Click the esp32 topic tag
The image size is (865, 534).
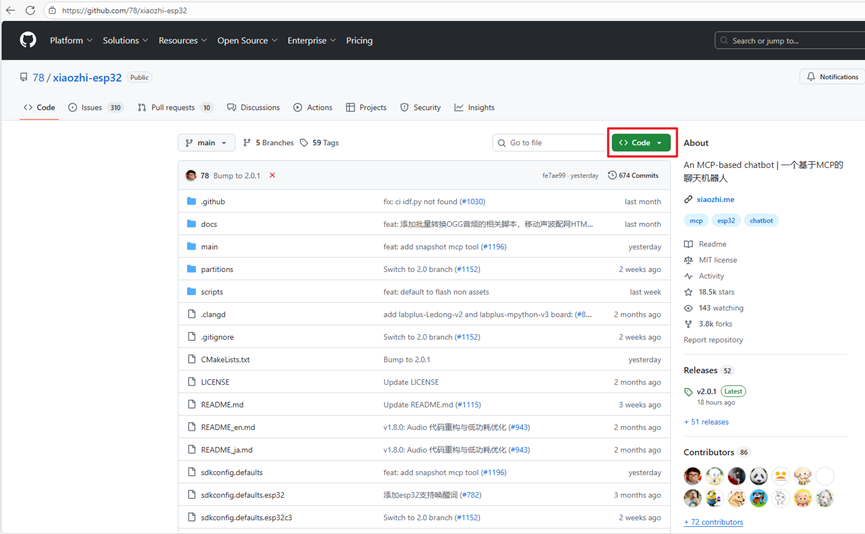pos(726,220)
